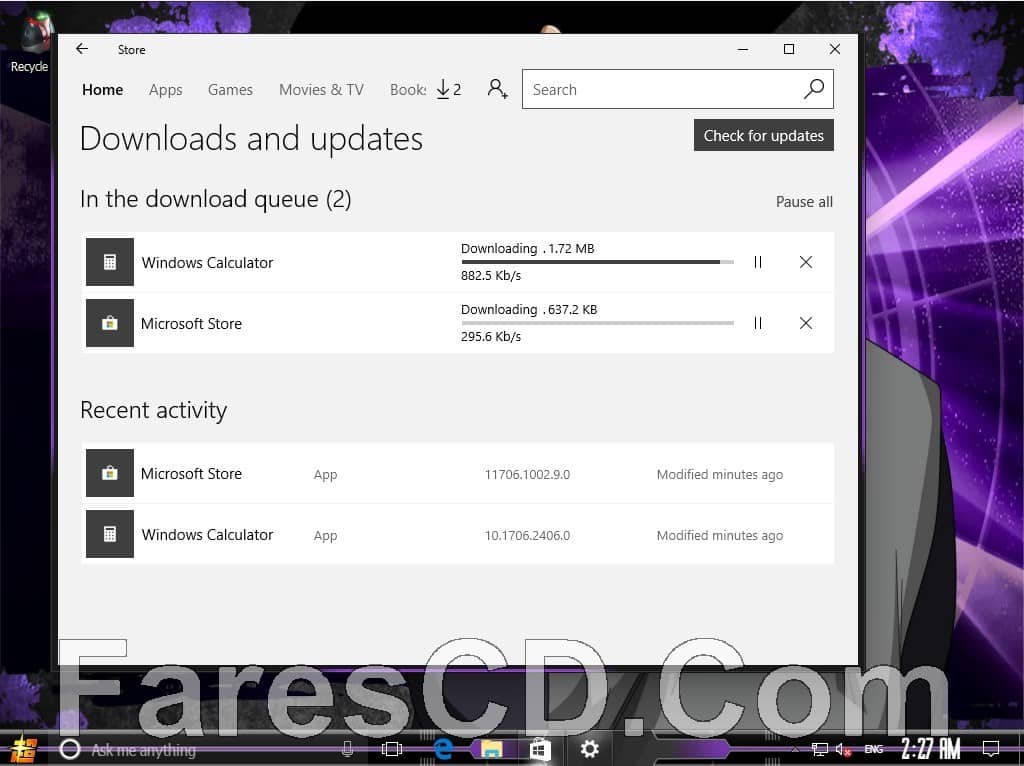The height and width of the screenshot is (766, 1024).
Task: Click version 10.1706.2406.0 text
Action: tap(527, 535)
